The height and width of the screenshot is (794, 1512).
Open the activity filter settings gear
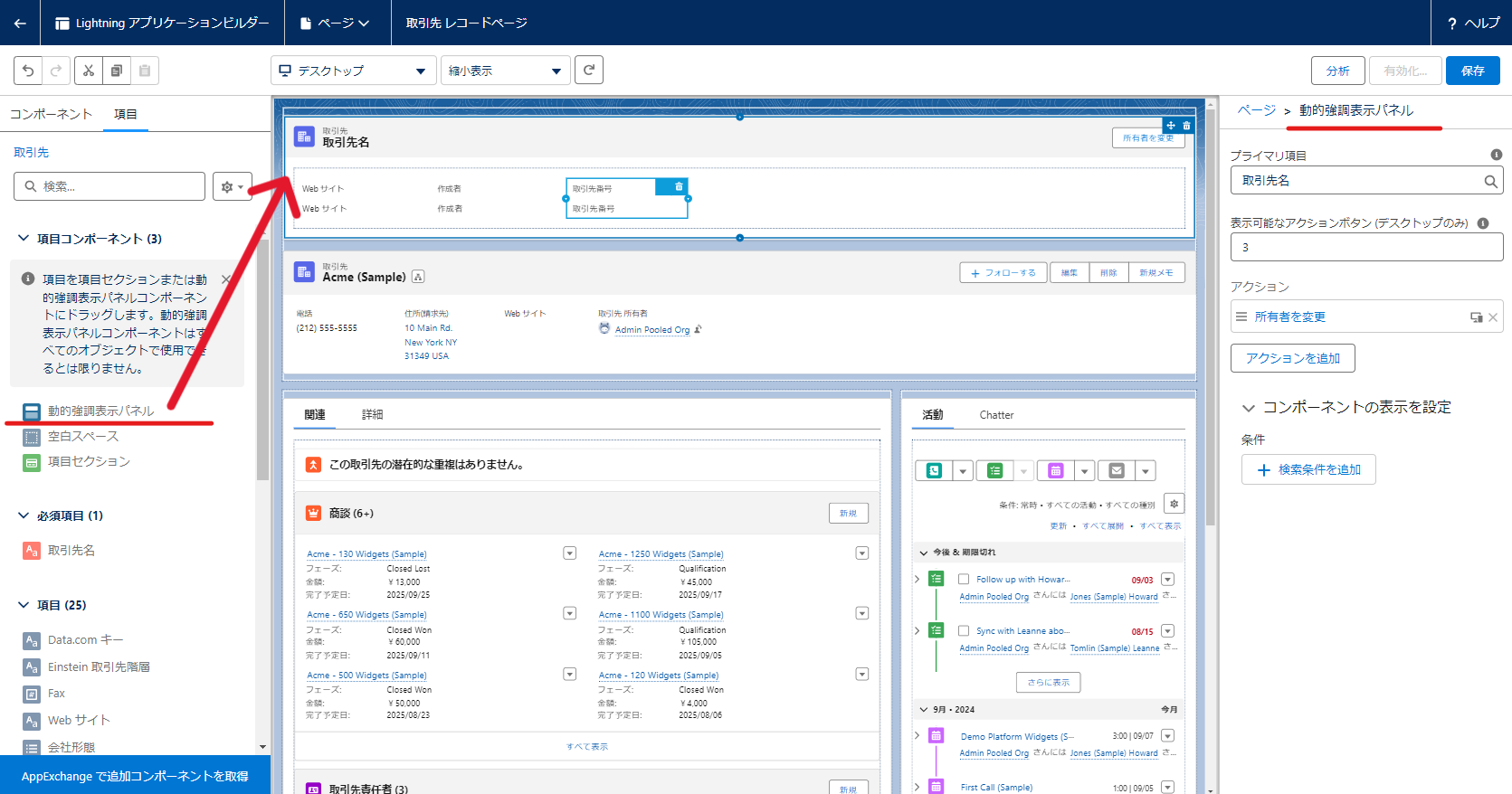pyautogui.click(x=1174, y=504)
